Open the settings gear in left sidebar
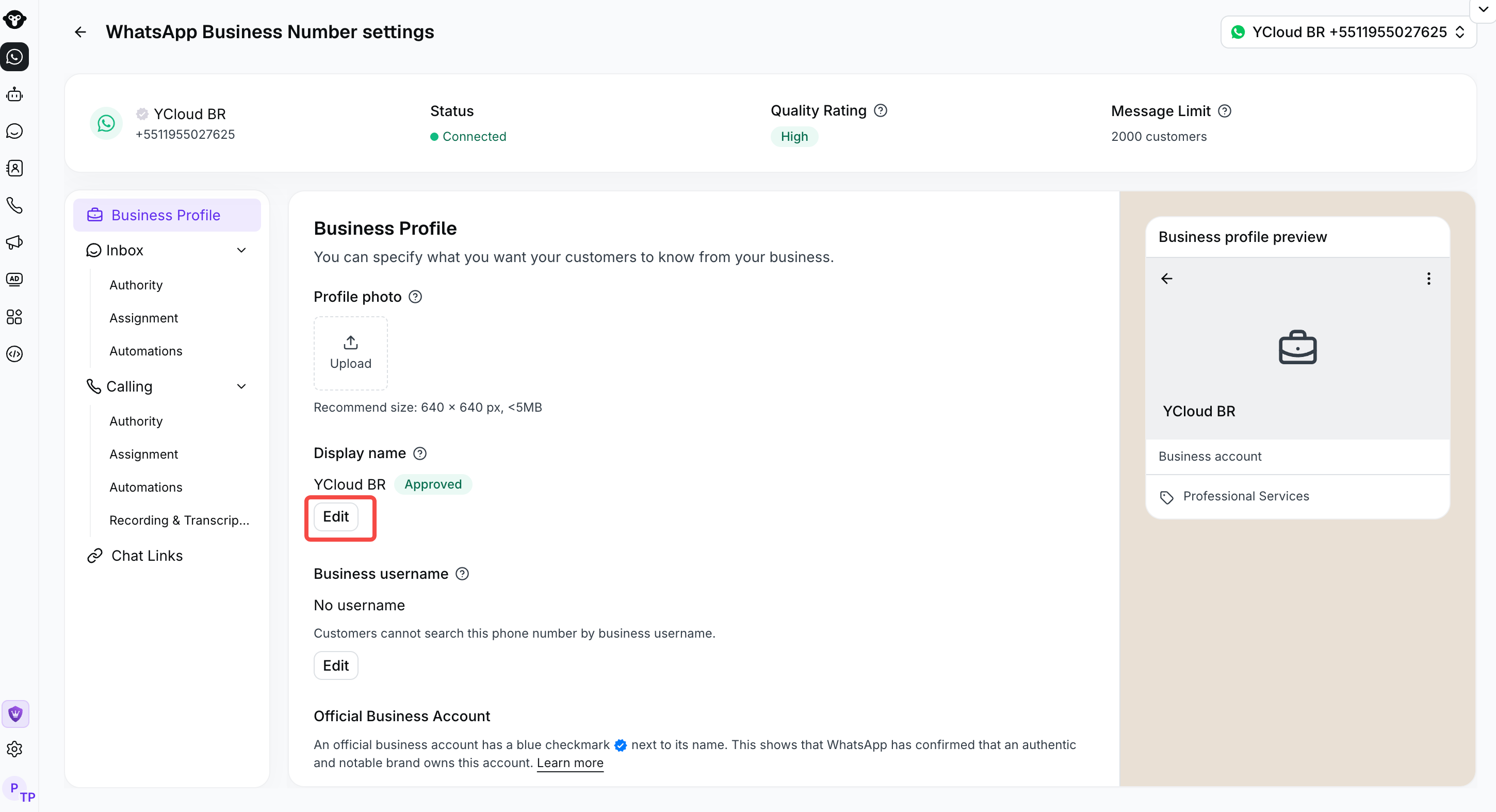1496x812 pixels. 14,749
